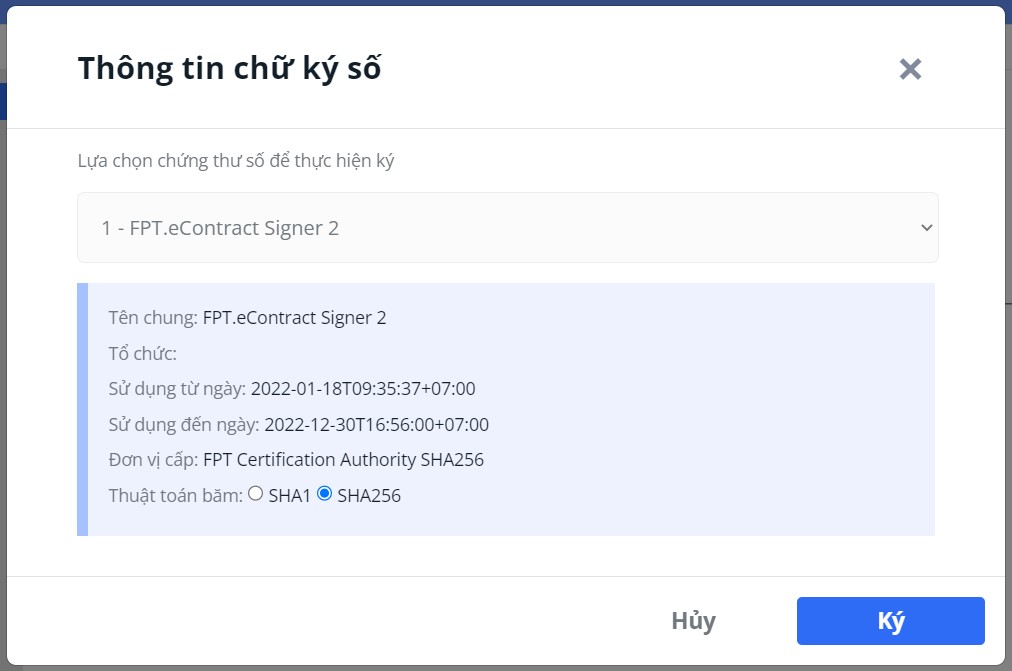Click the 'Sử dụng đến ngày' expiry date value
The width and height of the screenshot is (1012, 671).
point(376,425)
